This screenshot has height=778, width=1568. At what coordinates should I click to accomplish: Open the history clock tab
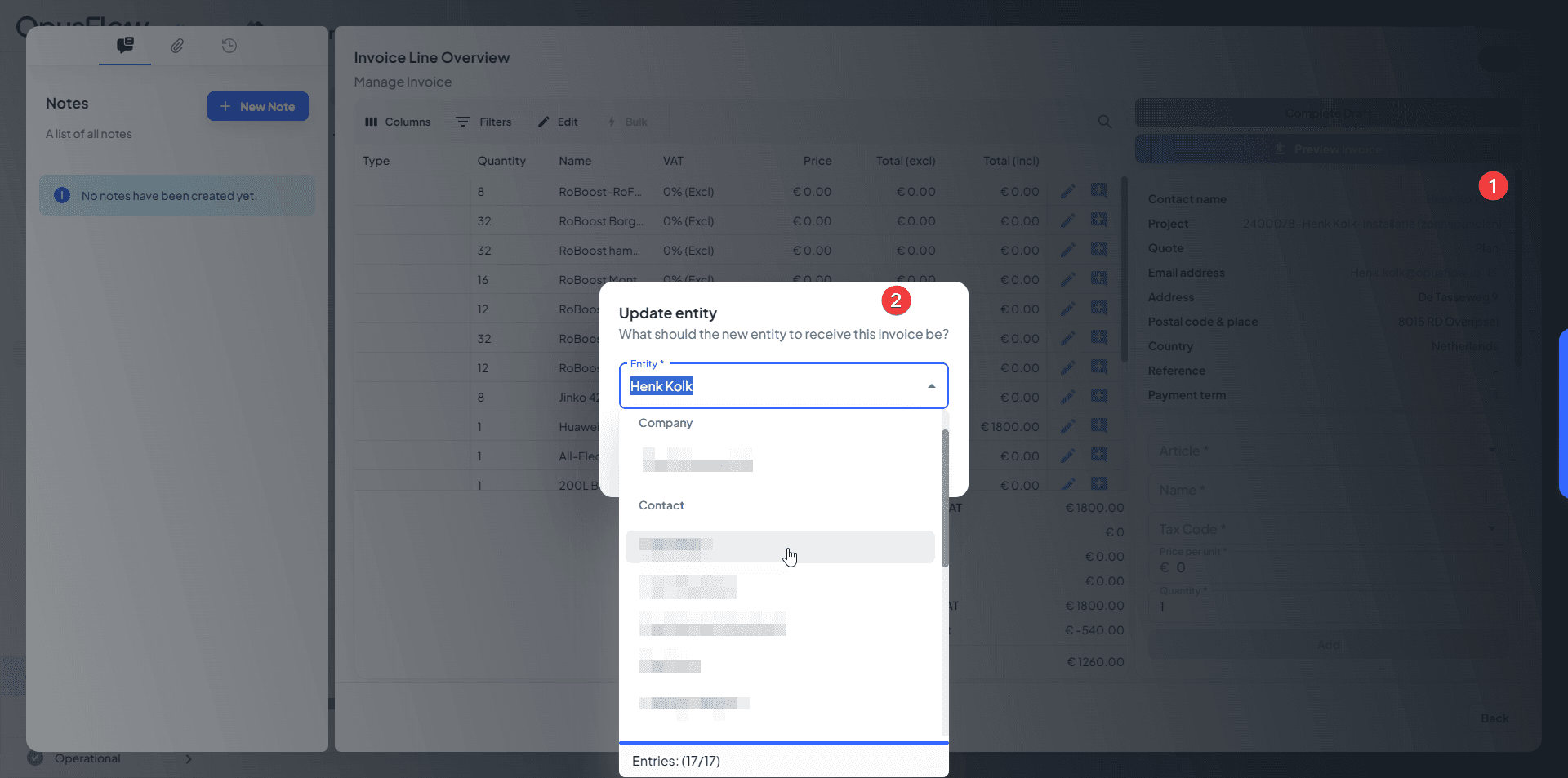[x=229, y=46]
